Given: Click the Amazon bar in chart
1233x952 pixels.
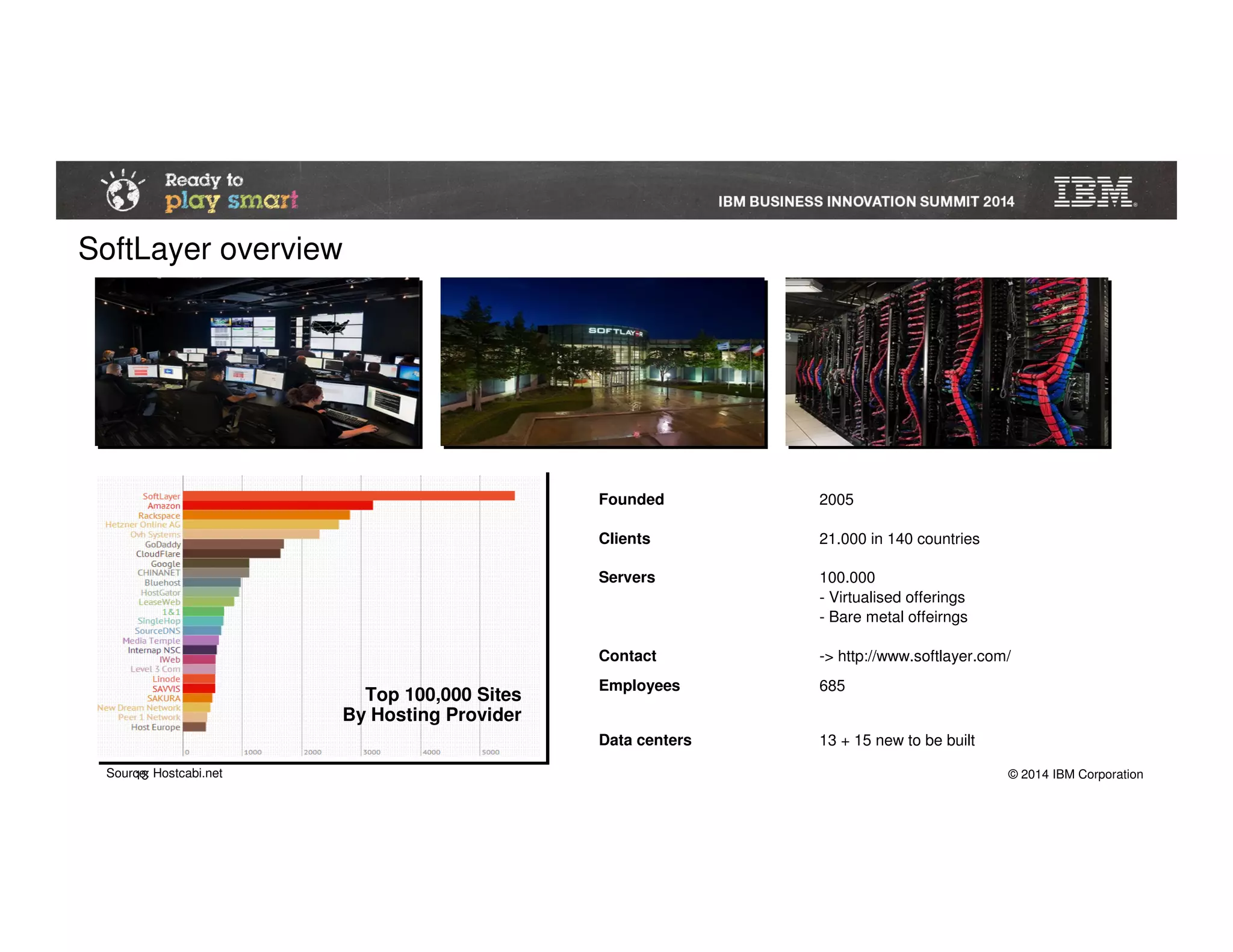Looking at the screenshot, I should tap(278, 505).
